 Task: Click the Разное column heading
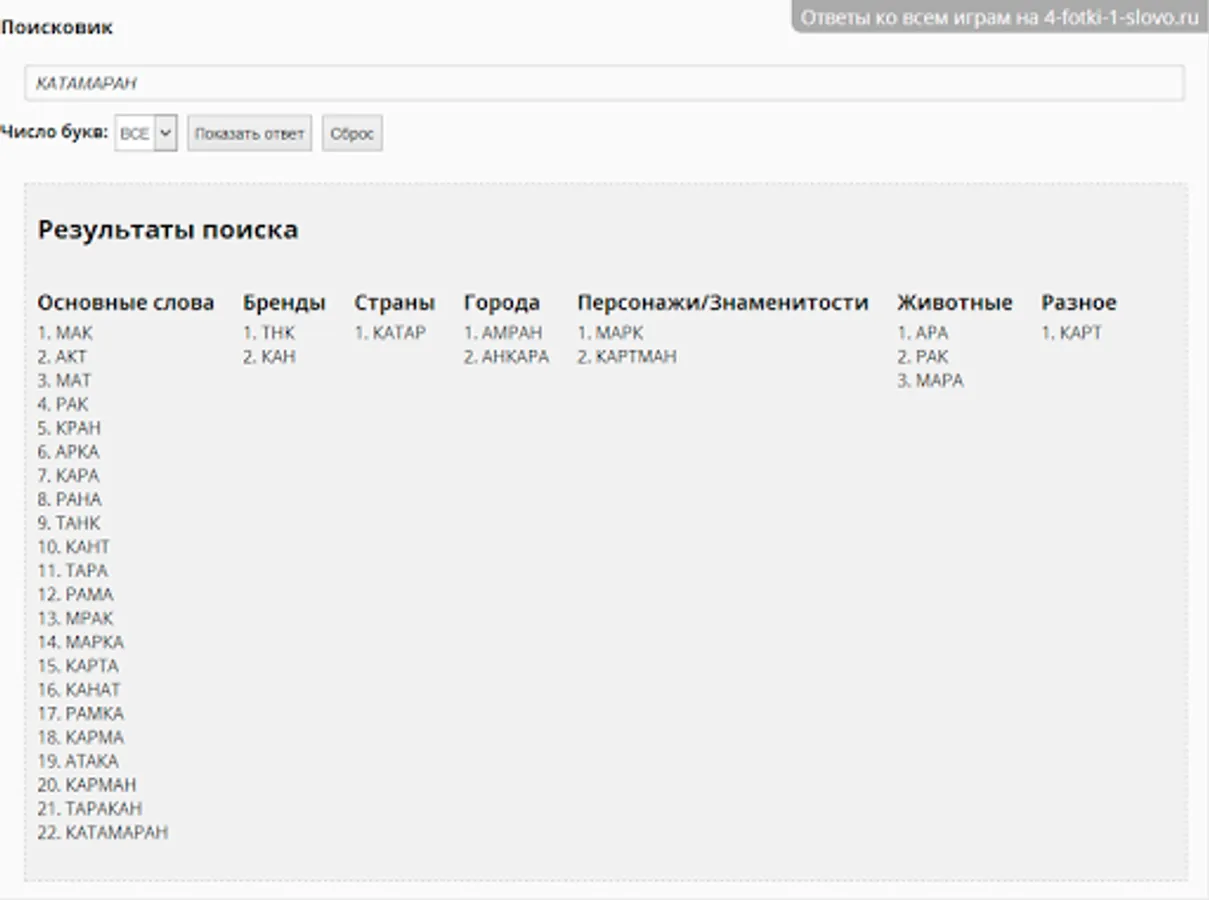[x=1079, y=303]
